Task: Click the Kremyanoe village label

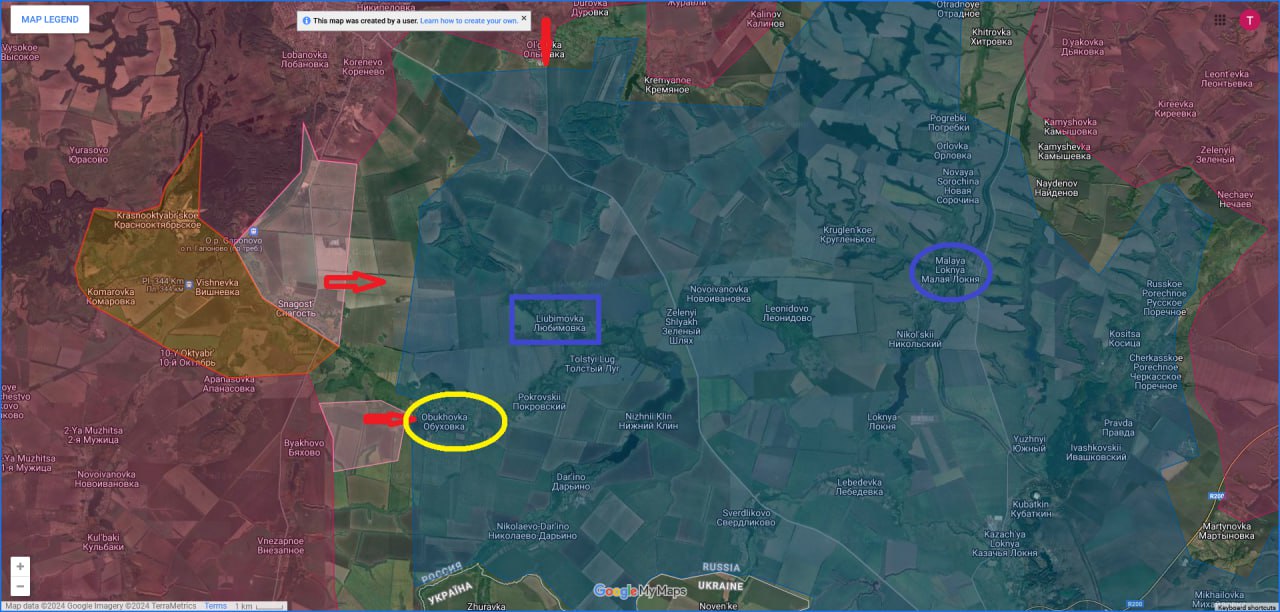Action: pyautogui.click(x=667, y=85)
